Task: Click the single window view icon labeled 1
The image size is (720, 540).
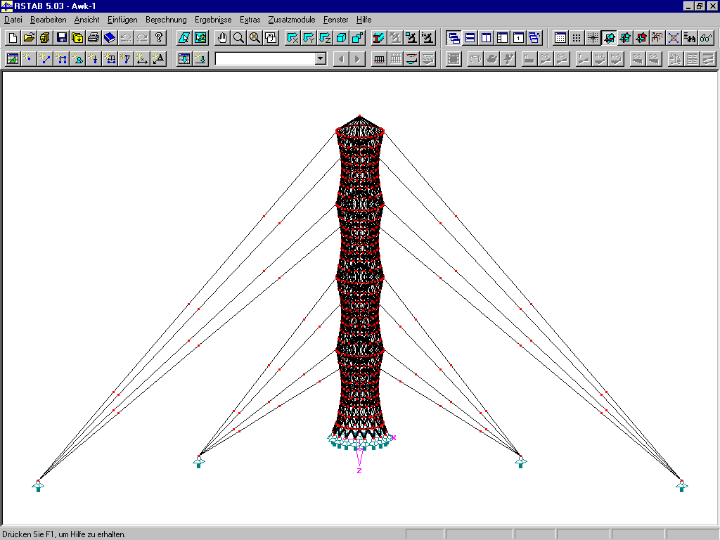Action: pyautogui.click(x=518, y=38)
